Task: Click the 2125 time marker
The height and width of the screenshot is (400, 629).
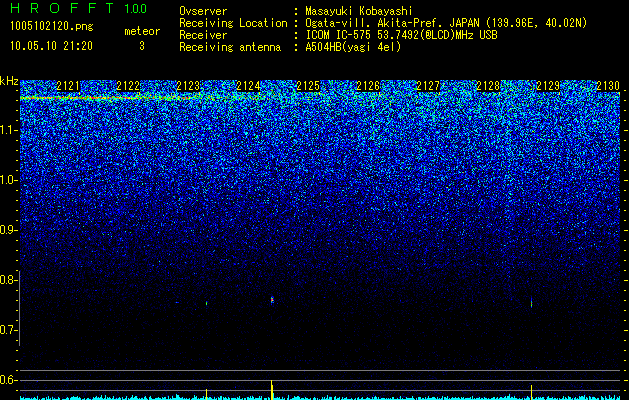Action: 308,86
